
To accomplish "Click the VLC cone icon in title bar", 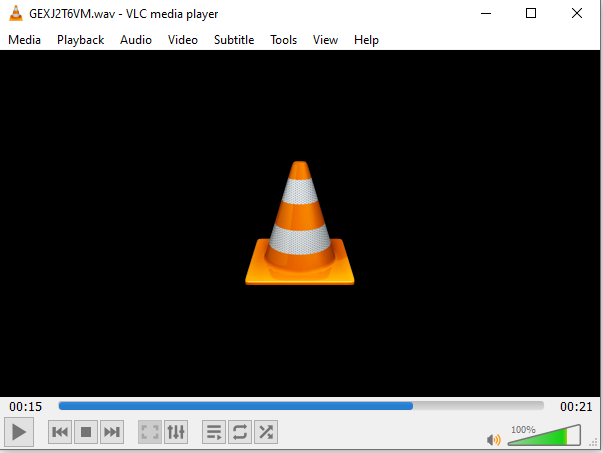I will [16, 13].
